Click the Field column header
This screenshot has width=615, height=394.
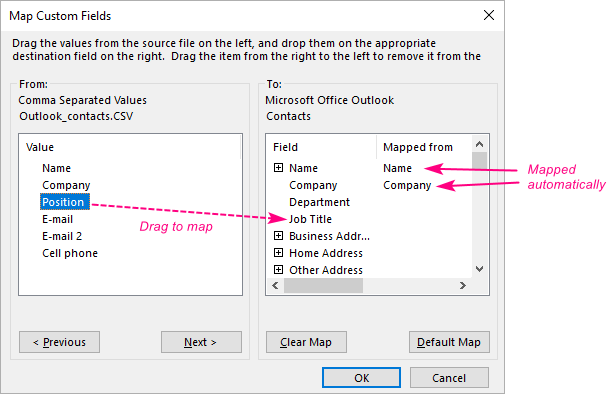coord(322,147)
